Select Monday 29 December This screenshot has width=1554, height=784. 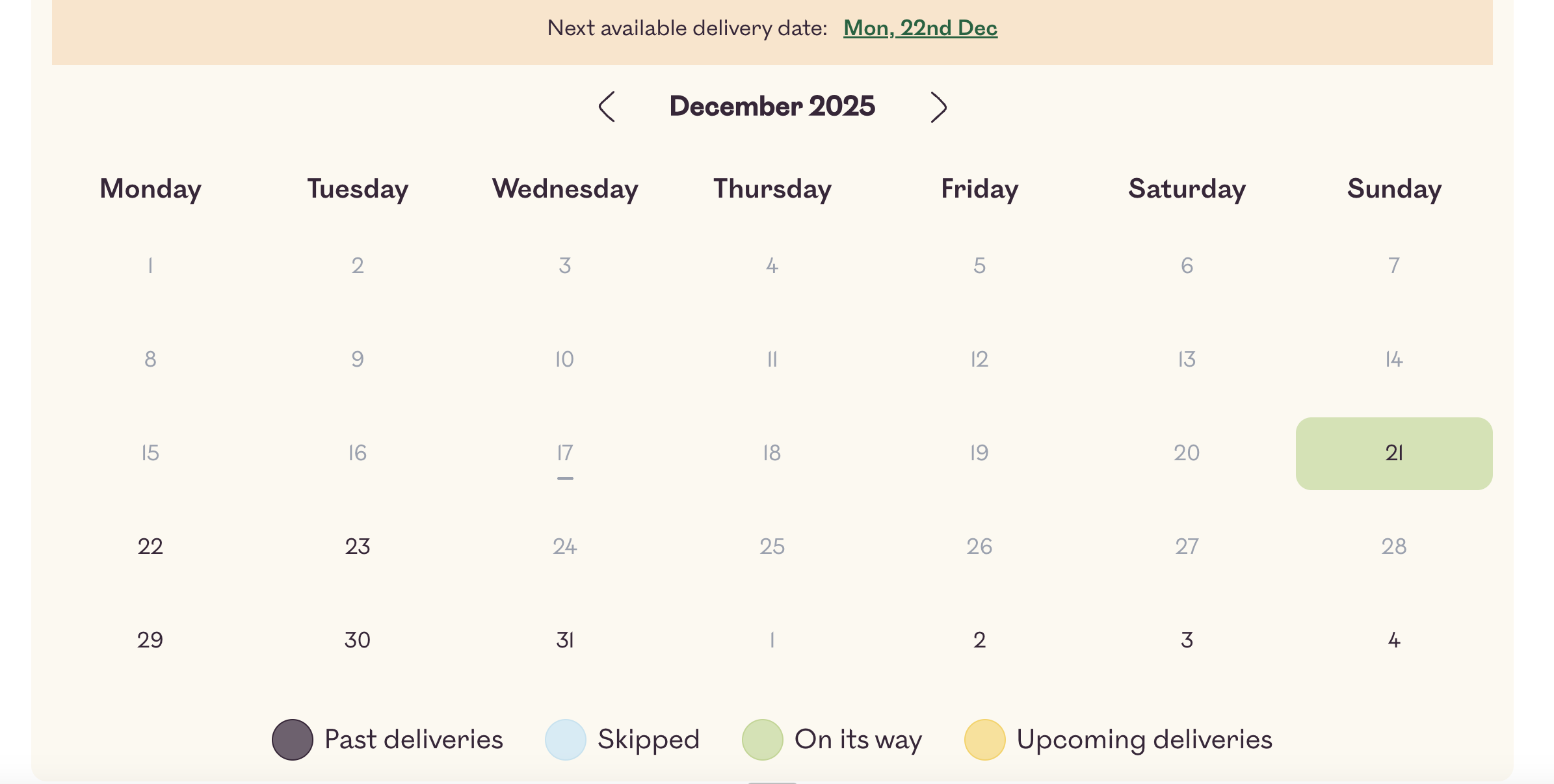pos(150,640)
